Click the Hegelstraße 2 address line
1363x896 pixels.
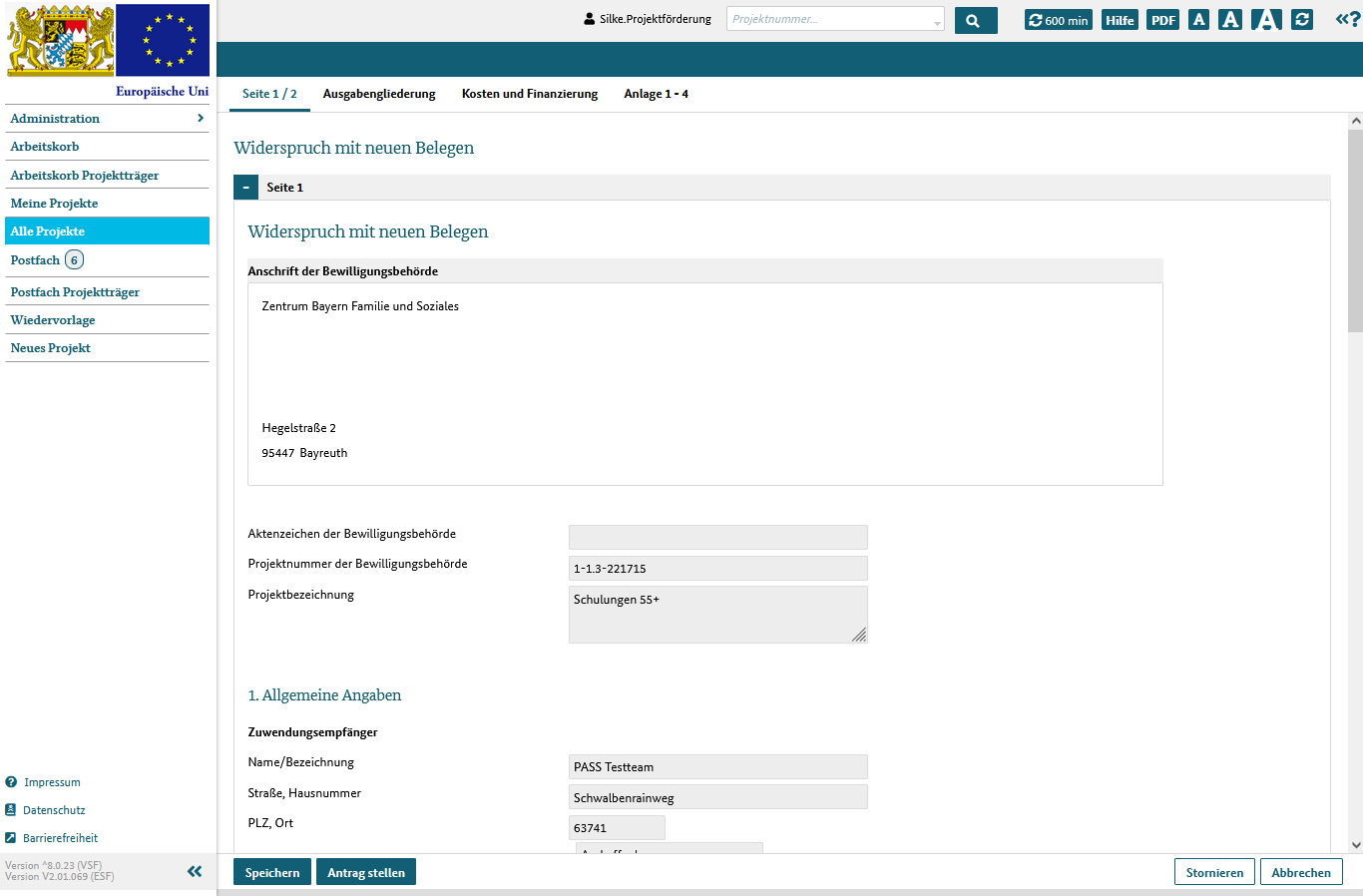[x=298, y=428]
